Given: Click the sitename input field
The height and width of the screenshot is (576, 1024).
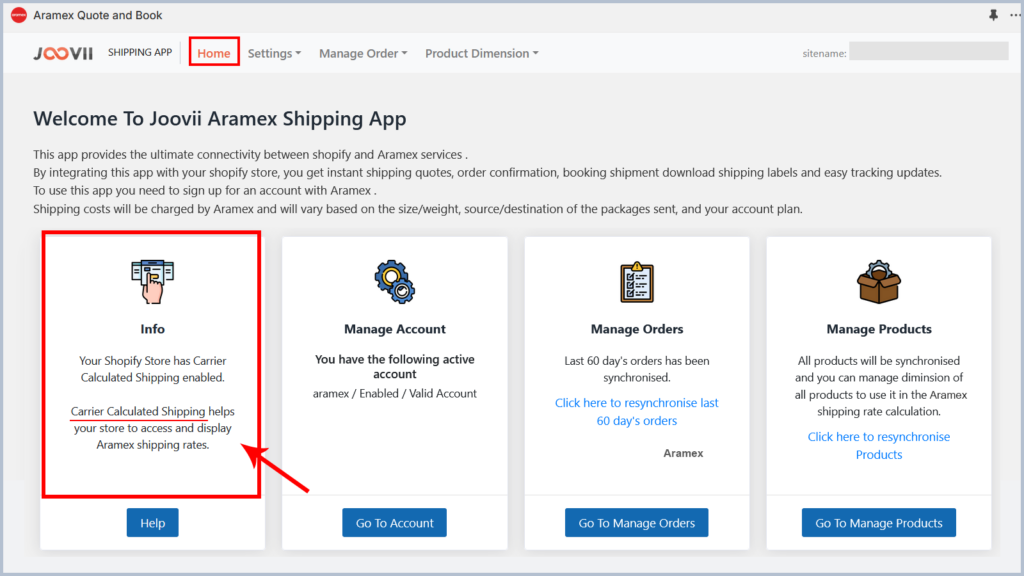Looking at the screenshot, I should (928, 50).
